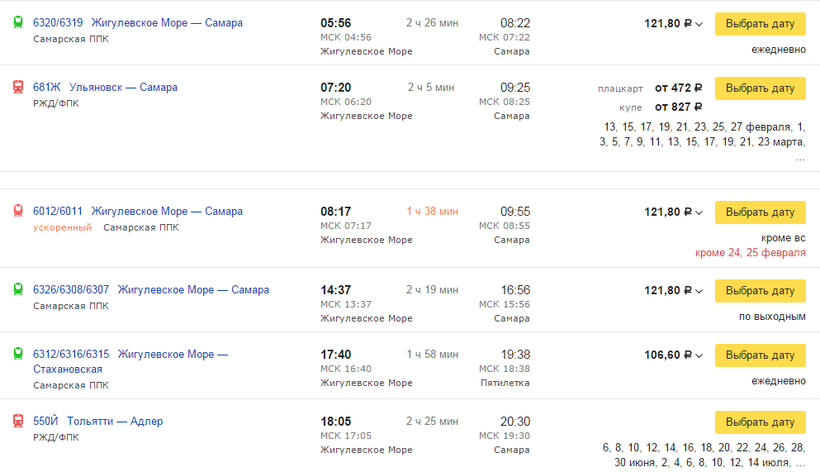The image size is (820, 472).
Task: Open 6320/6319 Жигулевское Море — Самара link
Action: 138,23
